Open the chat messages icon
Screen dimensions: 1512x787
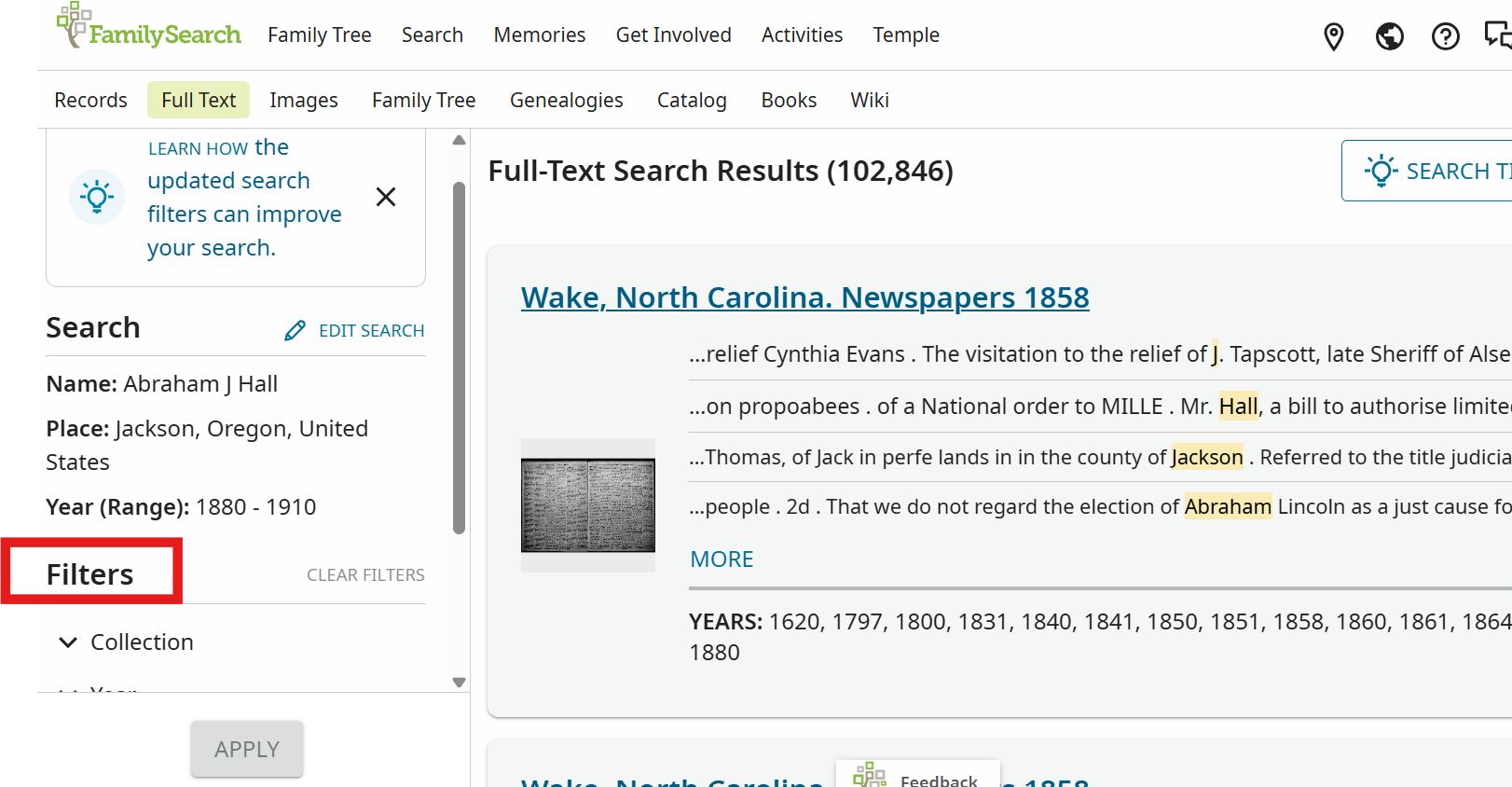pos(1498,35)
